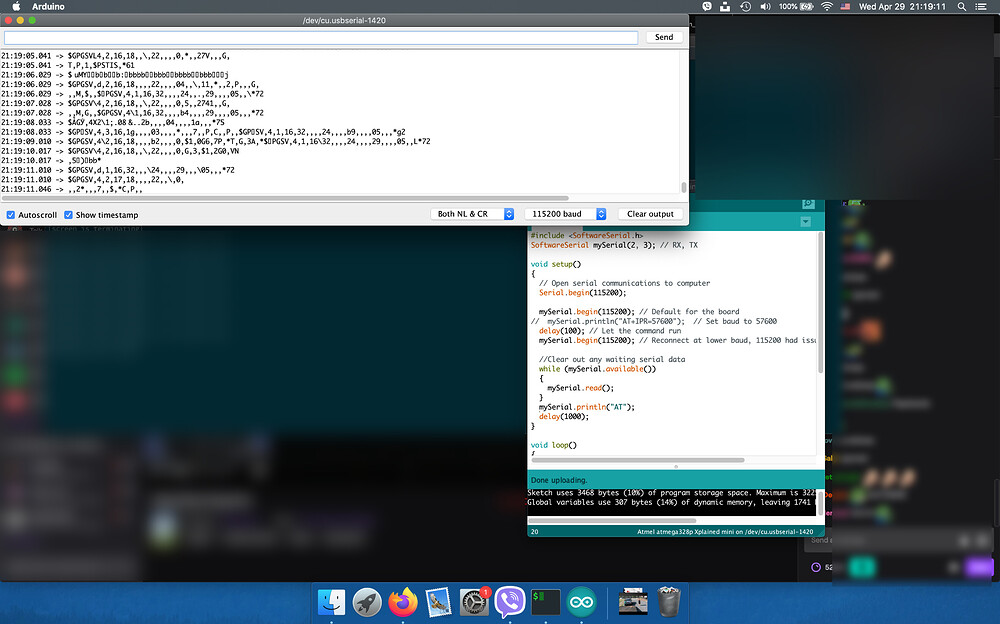Viewport: 1000px width, 624px height.
Task: Click Clear output in Serial Monitor
Action: click(650, 213)
